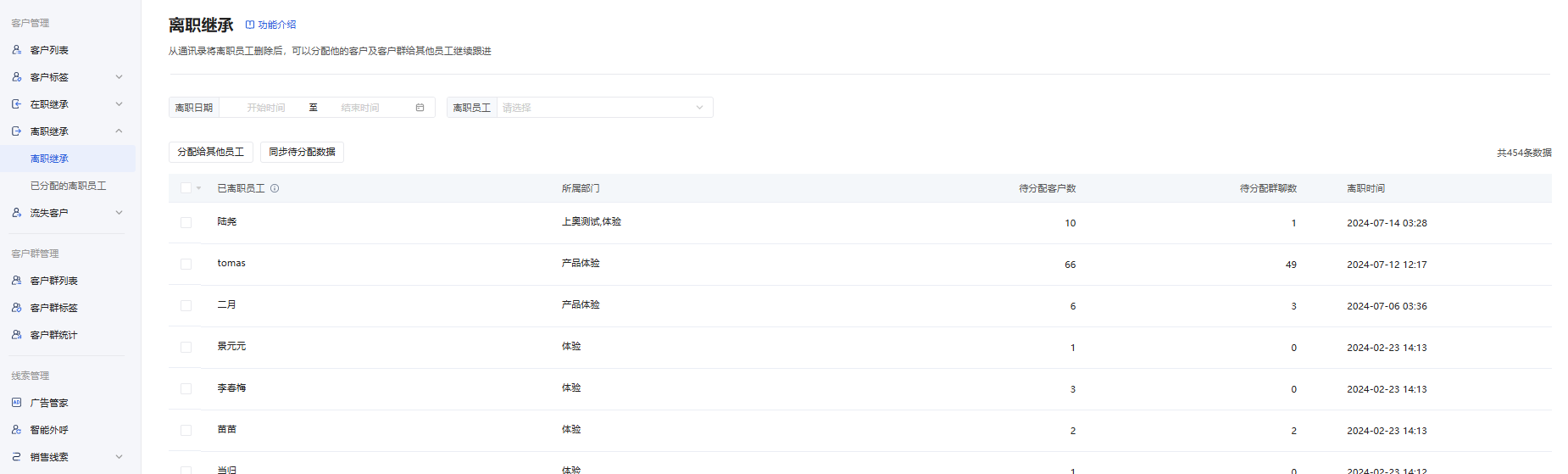Check the row checkbox for 二月
This screenshot has height=474, width=1568.
click(186, 306)
